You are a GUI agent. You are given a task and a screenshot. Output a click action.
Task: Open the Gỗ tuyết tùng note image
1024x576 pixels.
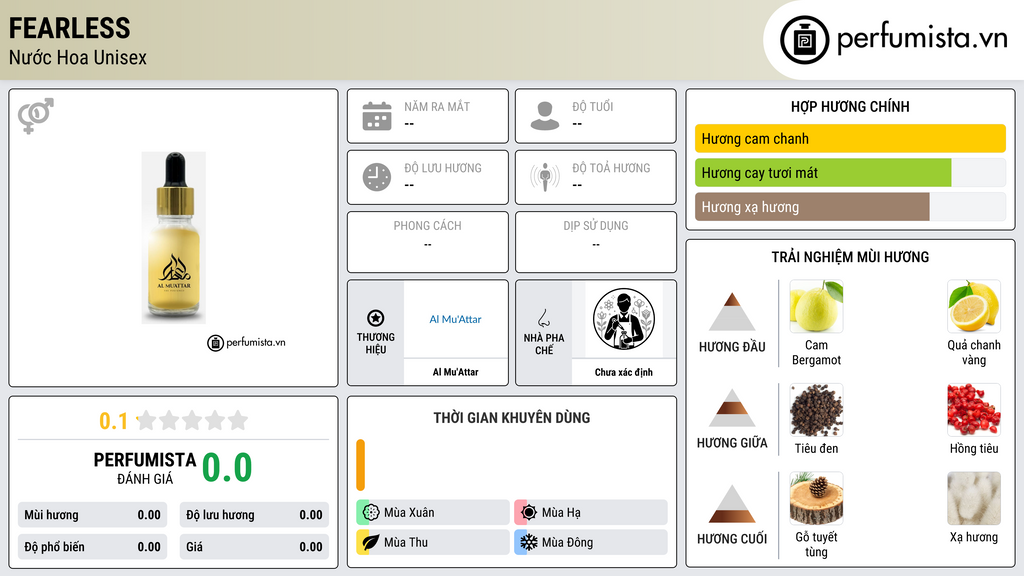coord(816,499)
